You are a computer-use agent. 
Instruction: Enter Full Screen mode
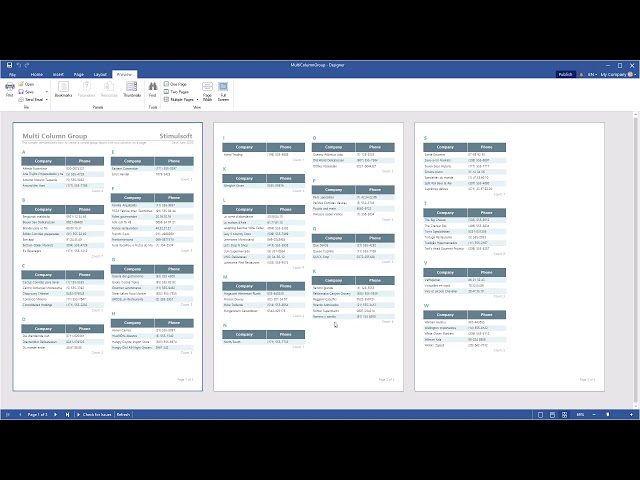click(x=223, y=91)
